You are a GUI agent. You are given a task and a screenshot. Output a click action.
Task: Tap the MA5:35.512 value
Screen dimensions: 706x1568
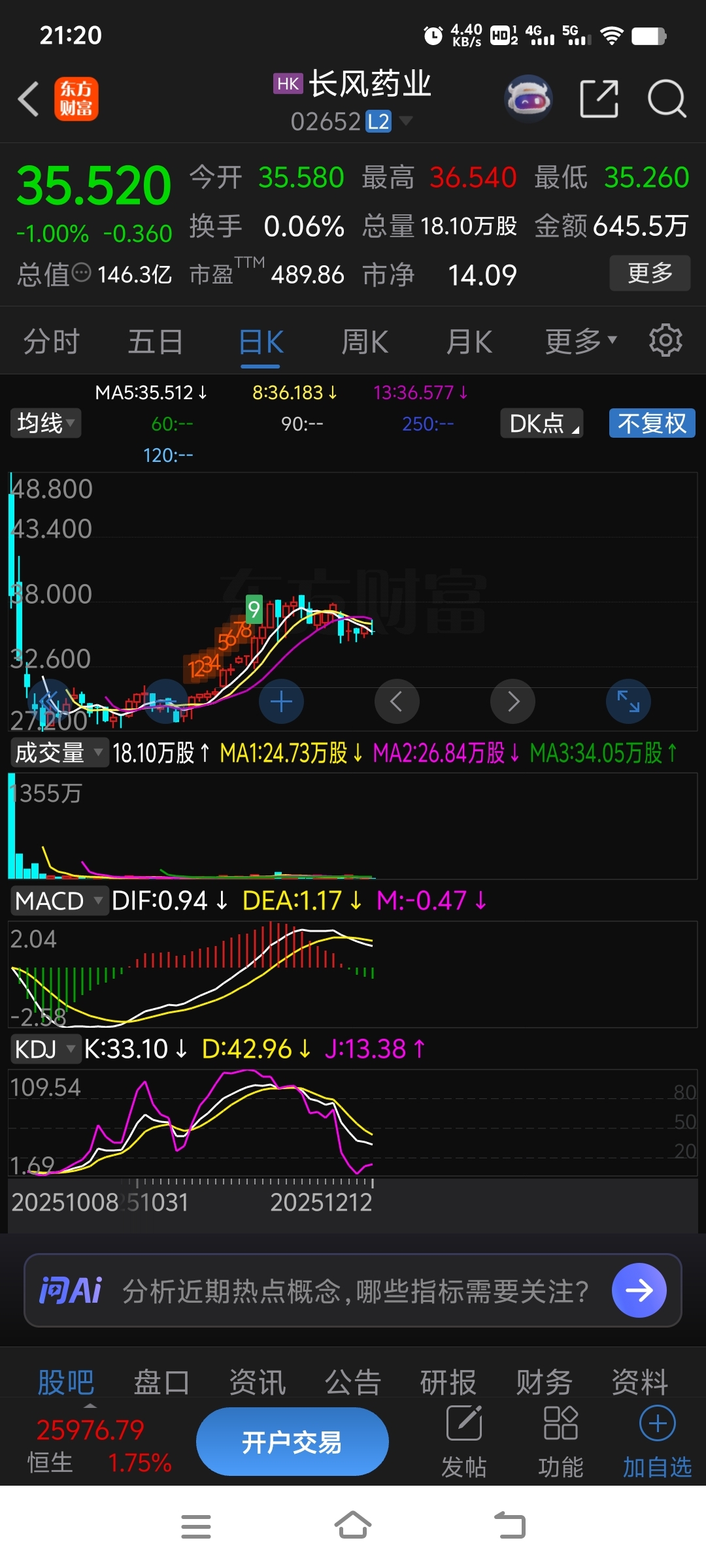pyautogui.click(x=151, y=393)
